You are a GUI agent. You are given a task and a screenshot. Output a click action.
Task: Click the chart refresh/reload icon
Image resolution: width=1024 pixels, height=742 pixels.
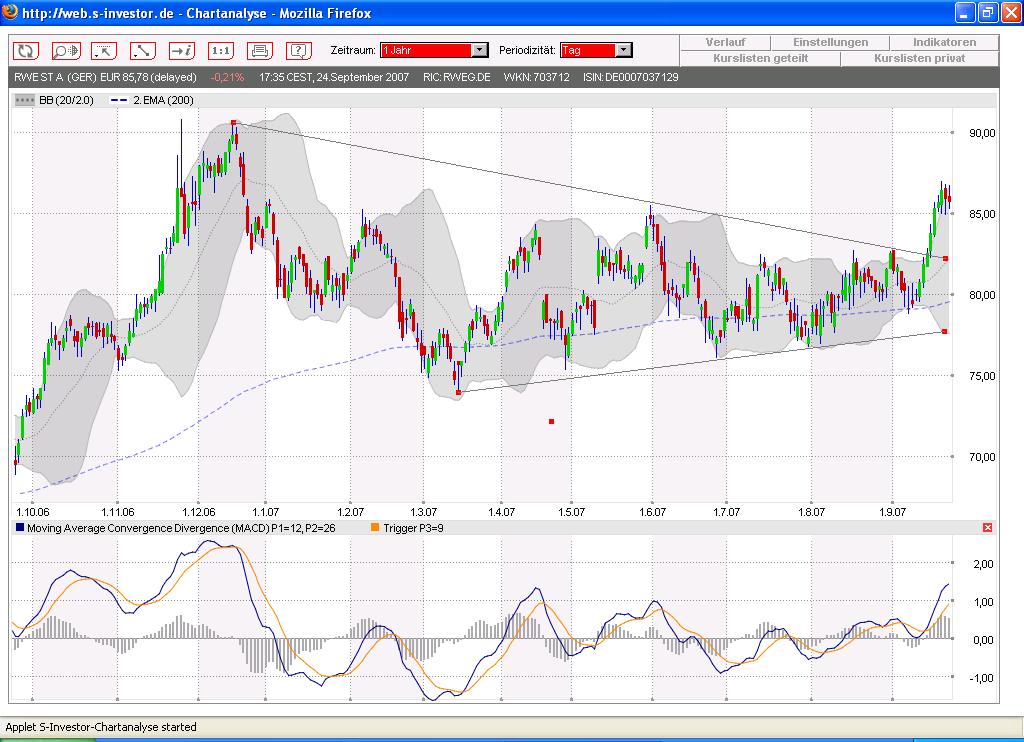coord(26,49)
